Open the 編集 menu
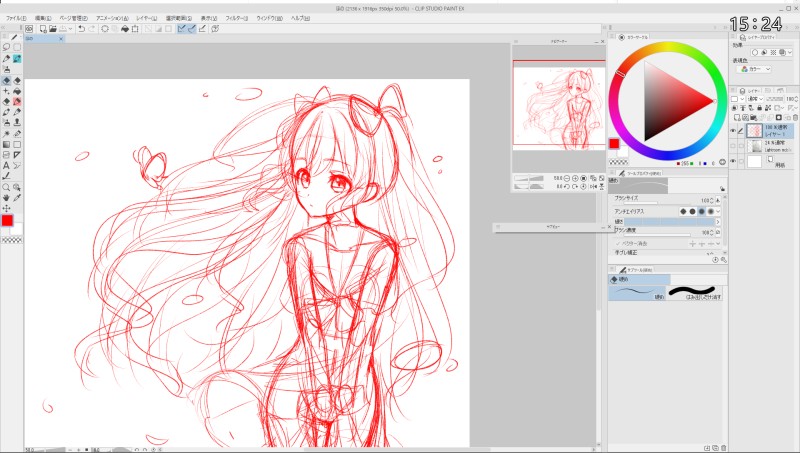The width and height of the screenshot is (800, 453). click(43, 18)
